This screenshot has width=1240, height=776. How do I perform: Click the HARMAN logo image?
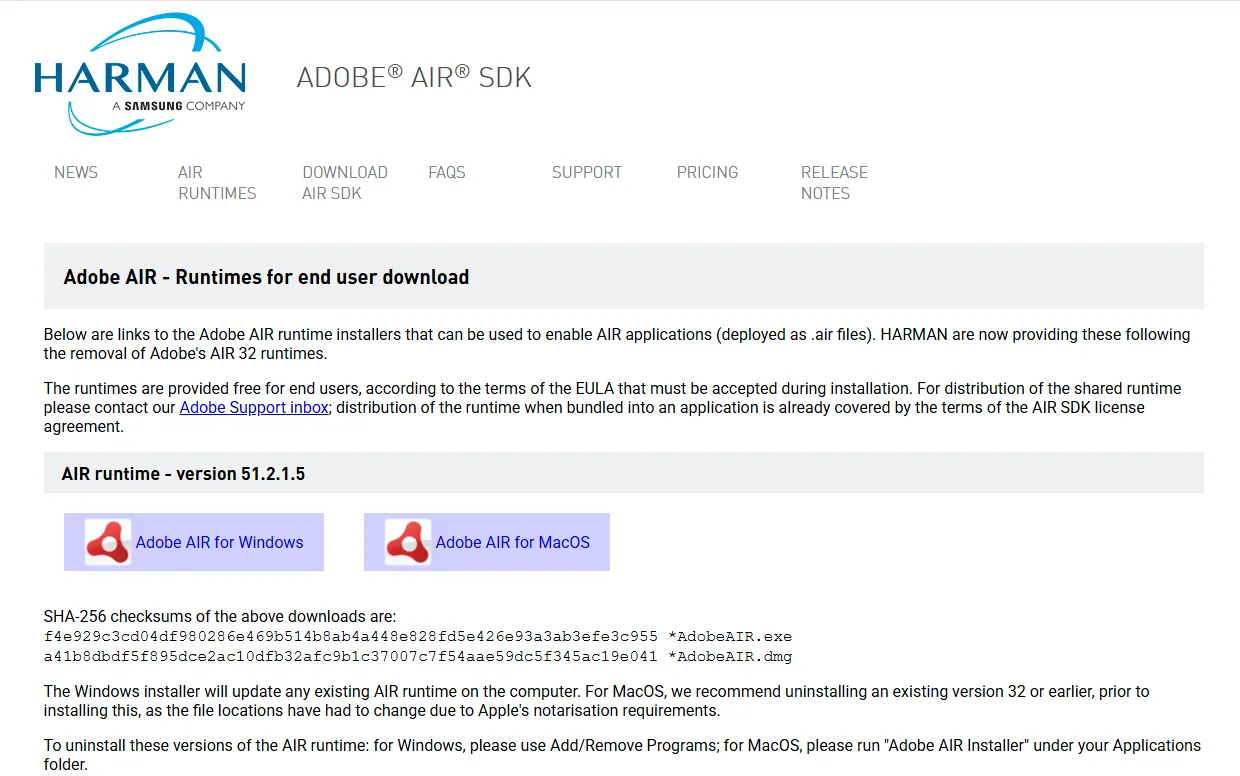[140, 76]
